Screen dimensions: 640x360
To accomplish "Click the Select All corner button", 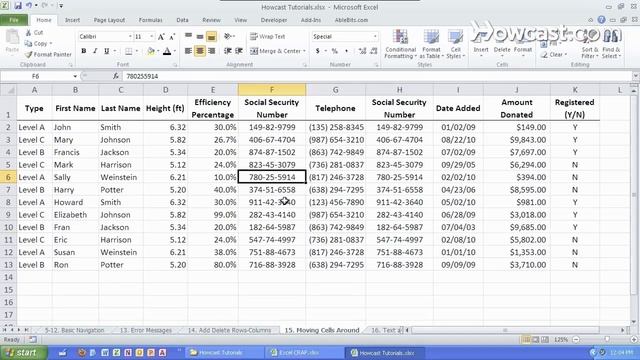I will (x=8, y=90).
